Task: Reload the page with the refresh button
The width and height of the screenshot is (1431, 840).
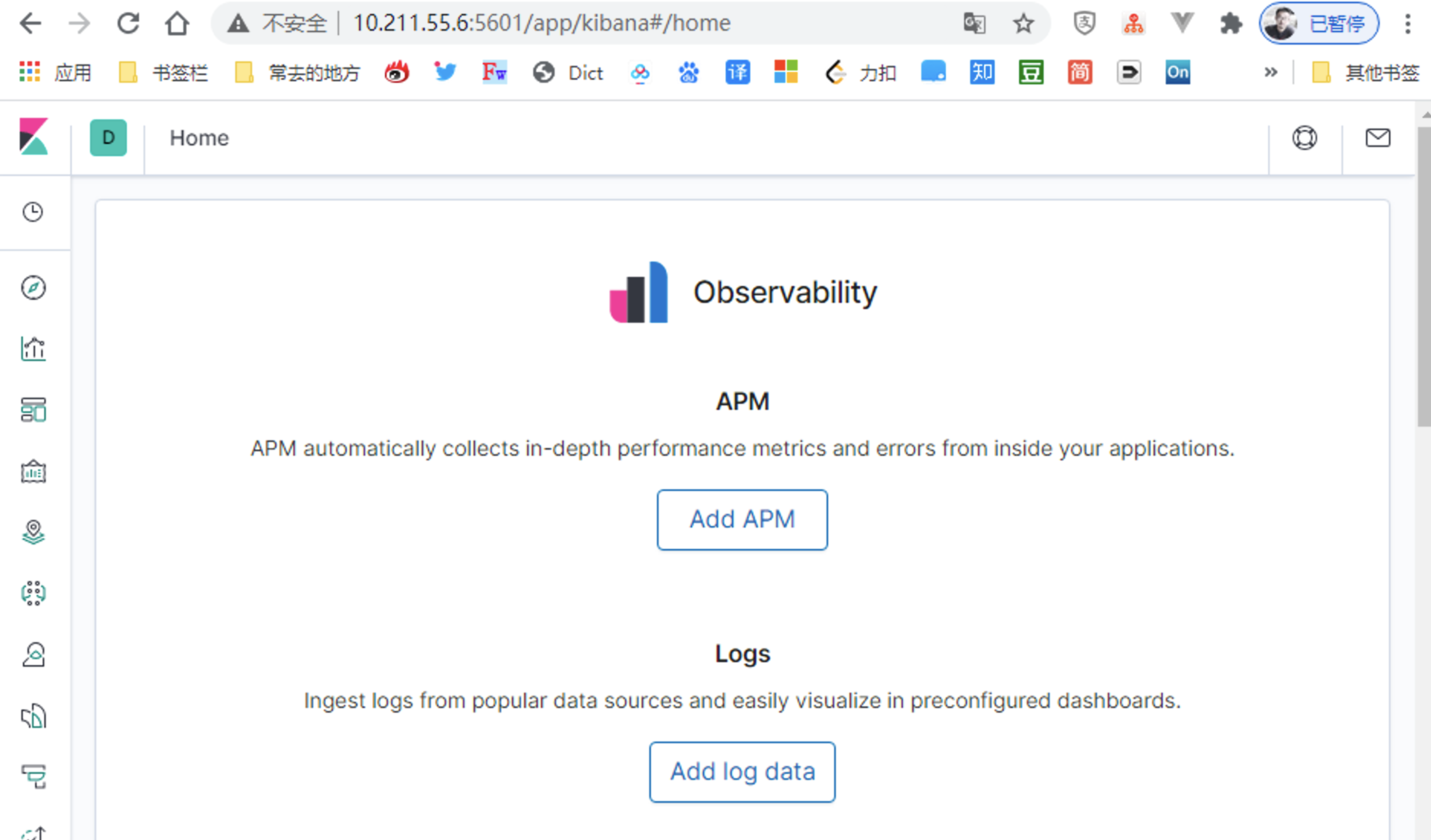Action: 128,24
